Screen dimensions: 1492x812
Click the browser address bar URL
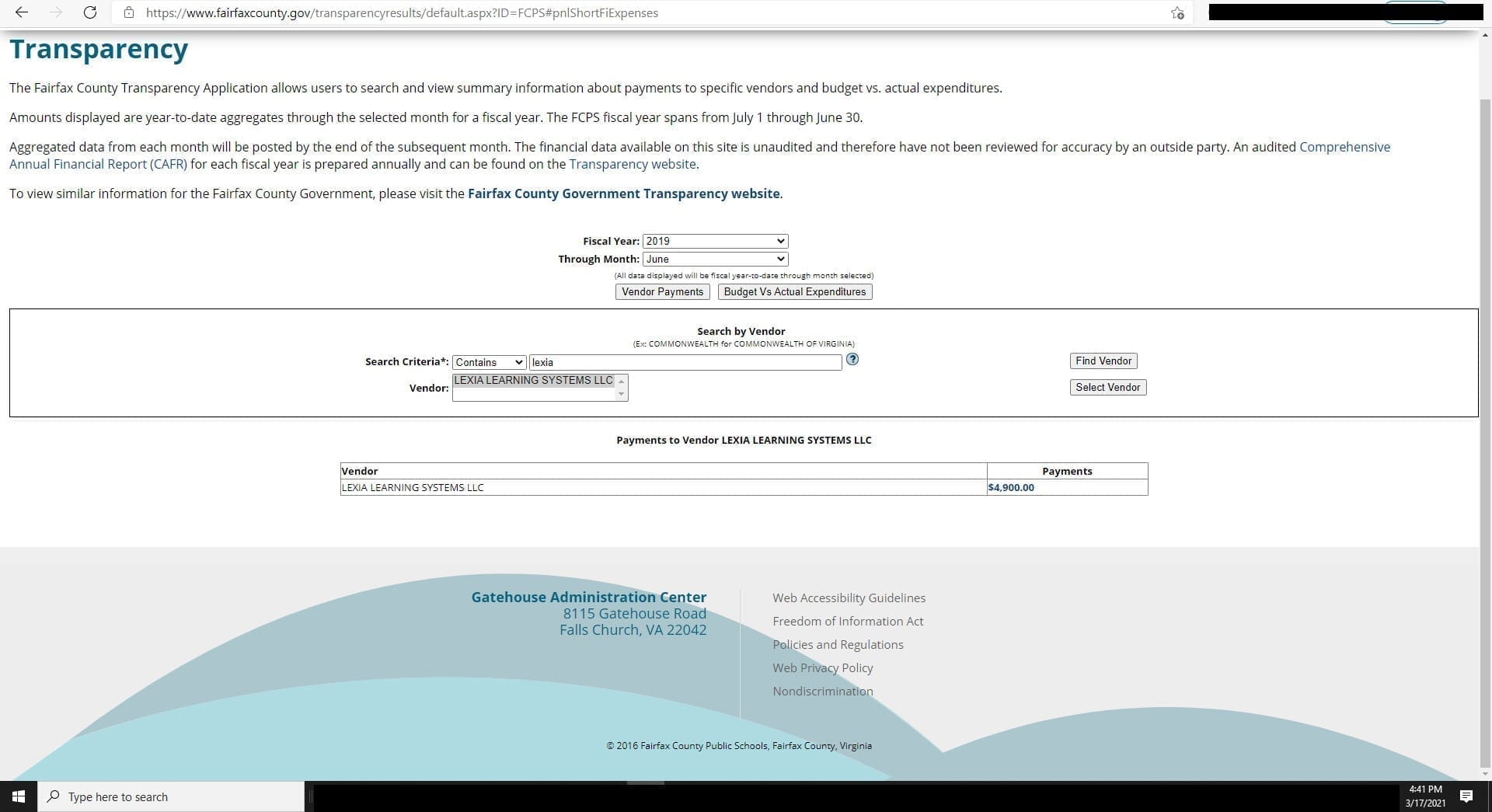[x=402, y=12]
